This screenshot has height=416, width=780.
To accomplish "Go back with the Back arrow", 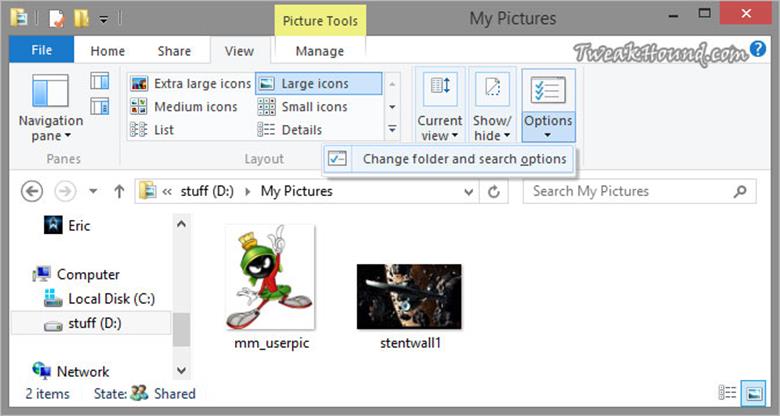I will click(x=32, y=191).
